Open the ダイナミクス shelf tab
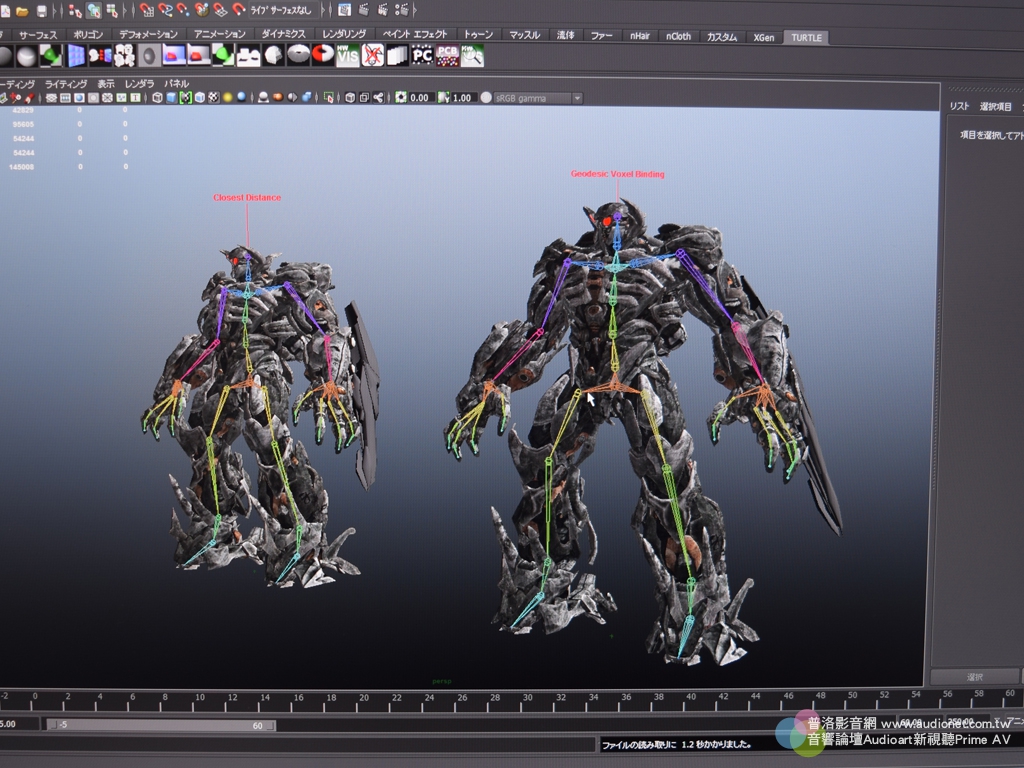1024x768 pixels. 283,35
